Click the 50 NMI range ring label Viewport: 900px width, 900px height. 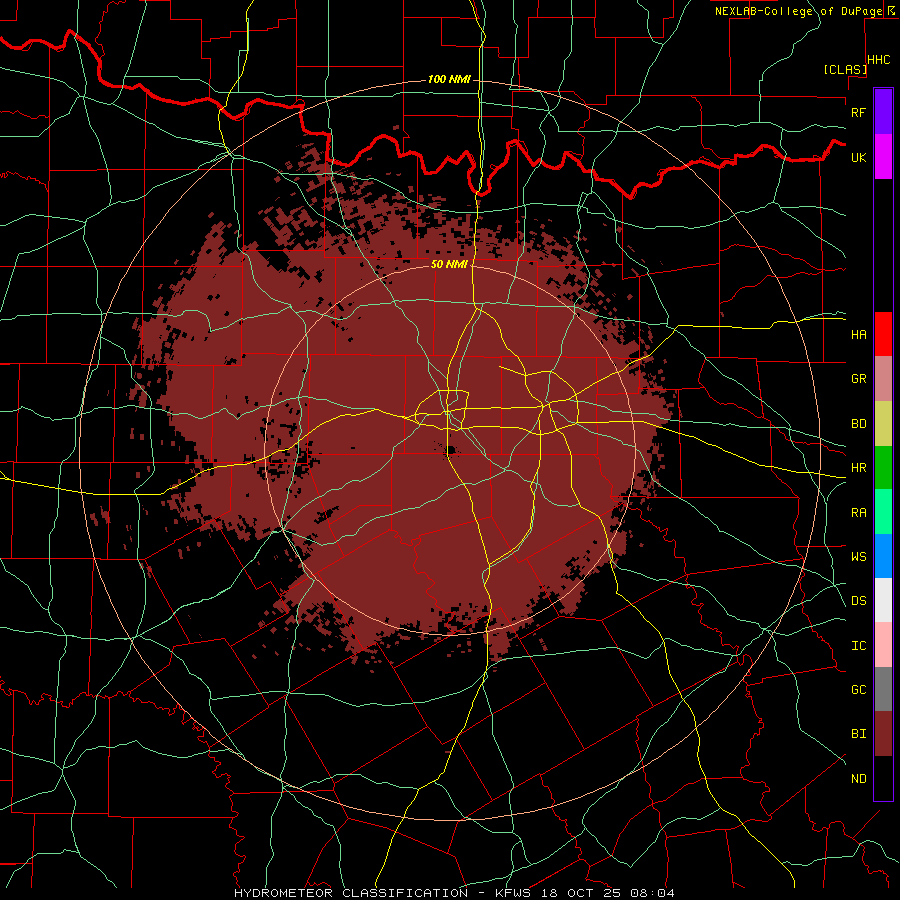click(x=449, y=264)
